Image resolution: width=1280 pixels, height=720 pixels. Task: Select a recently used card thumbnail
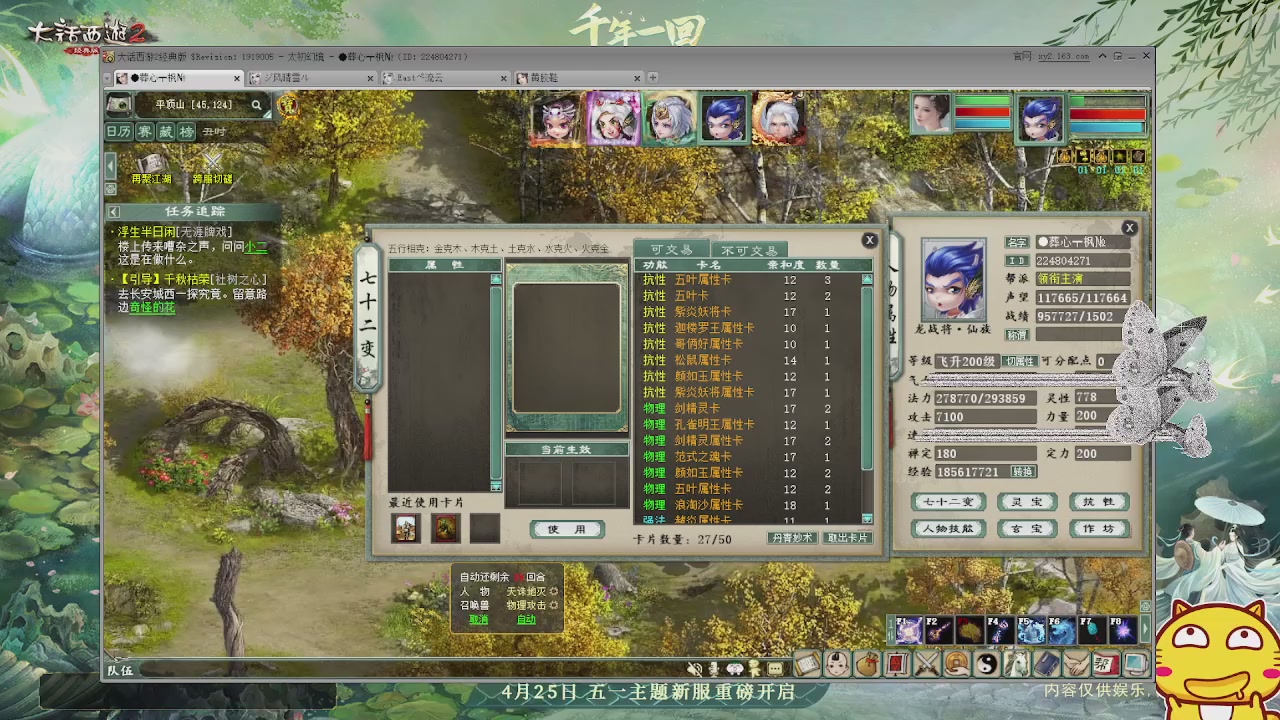click(405, 528)
